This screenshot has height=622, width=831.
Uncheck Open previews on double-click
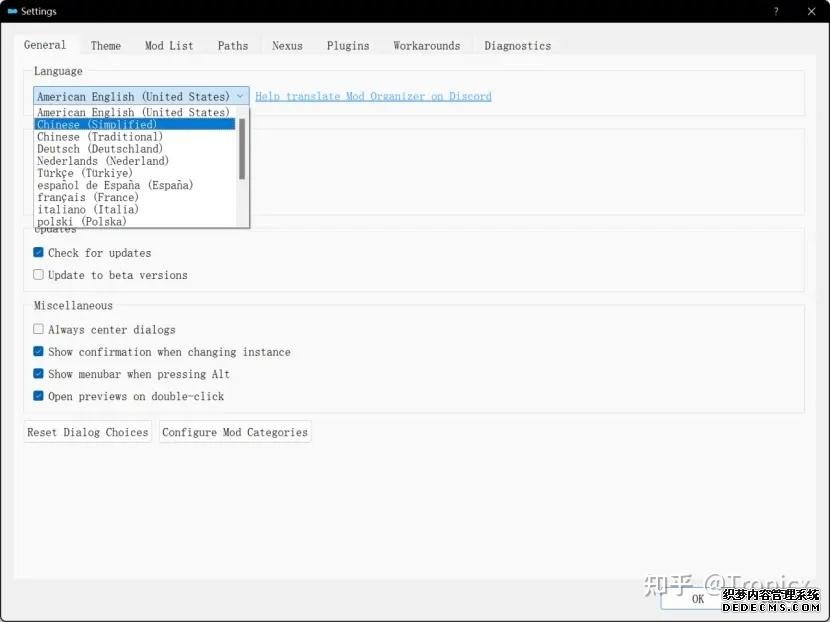[x=39, y=396]
